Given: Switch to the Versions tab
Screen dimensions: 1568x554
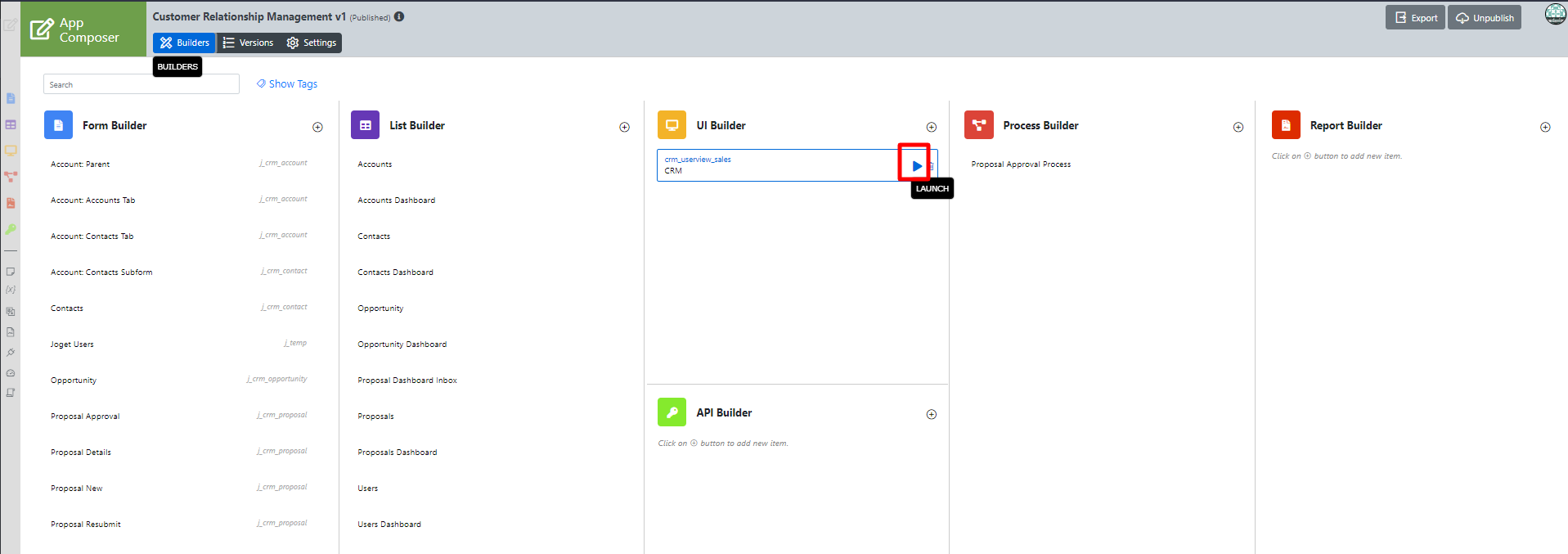Looking at the screenshot, I should coord(249,43).
